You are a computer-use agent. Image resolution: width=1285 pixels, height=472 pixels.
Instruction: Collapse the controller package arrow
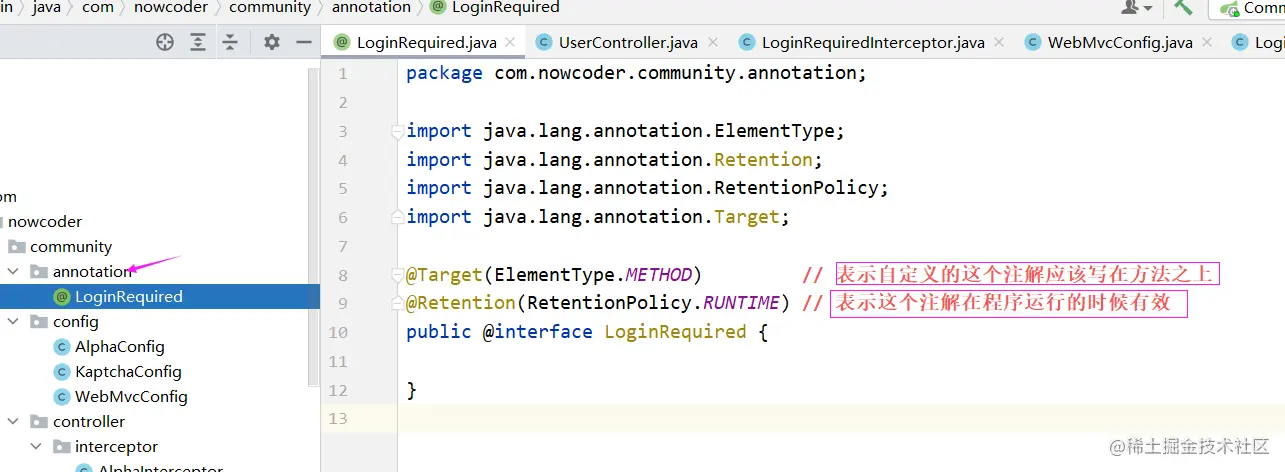(x=13, y=421)
